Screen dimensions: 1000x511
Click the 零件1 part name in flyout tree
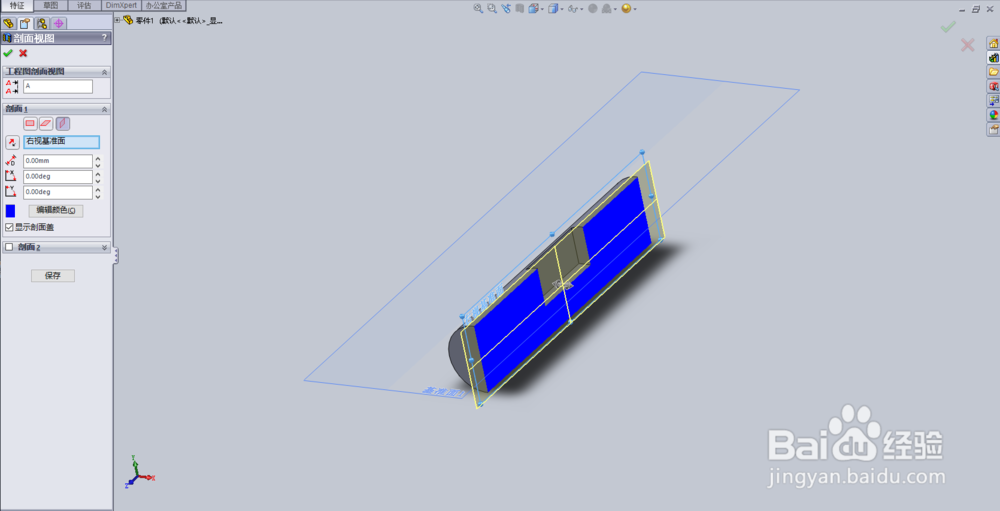tap(144, 20)
